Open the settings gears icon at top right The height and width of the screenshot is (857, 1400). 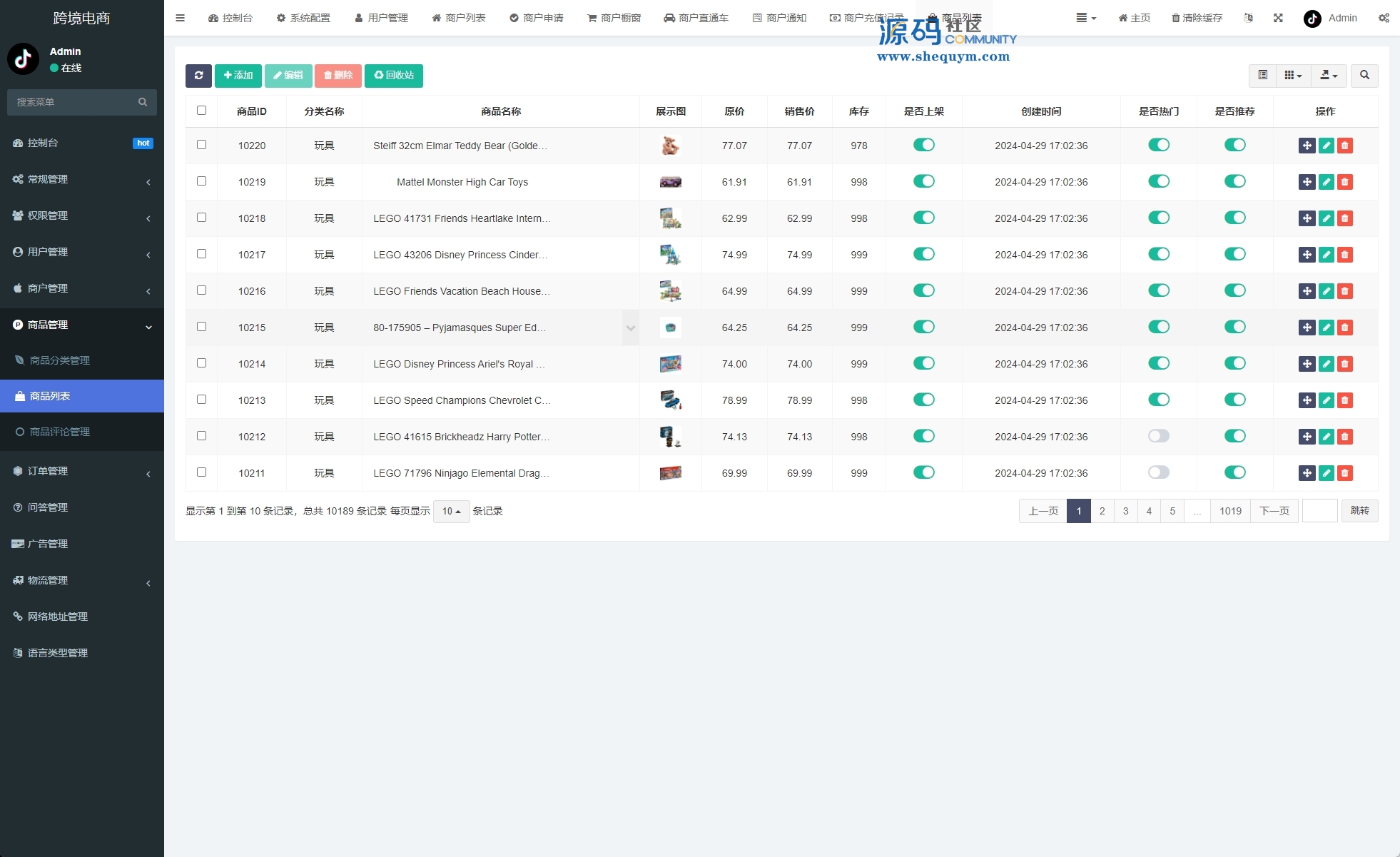point(1384,18)
